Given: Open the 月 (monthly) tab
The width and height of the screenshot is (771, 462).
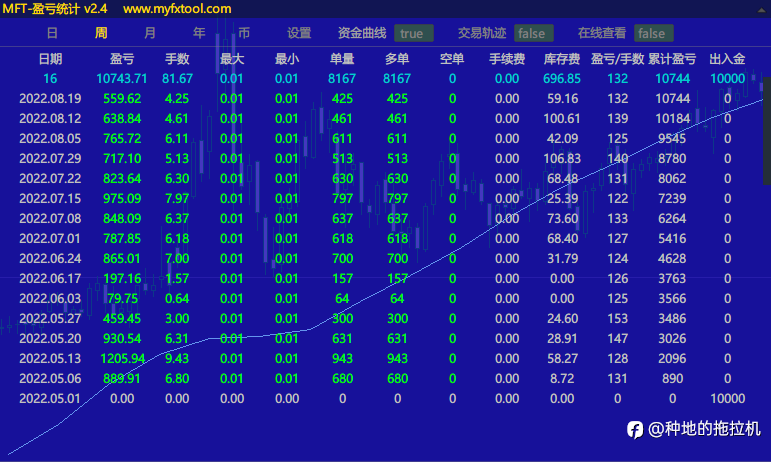Looking at the screenshot, I should [150, 33].
